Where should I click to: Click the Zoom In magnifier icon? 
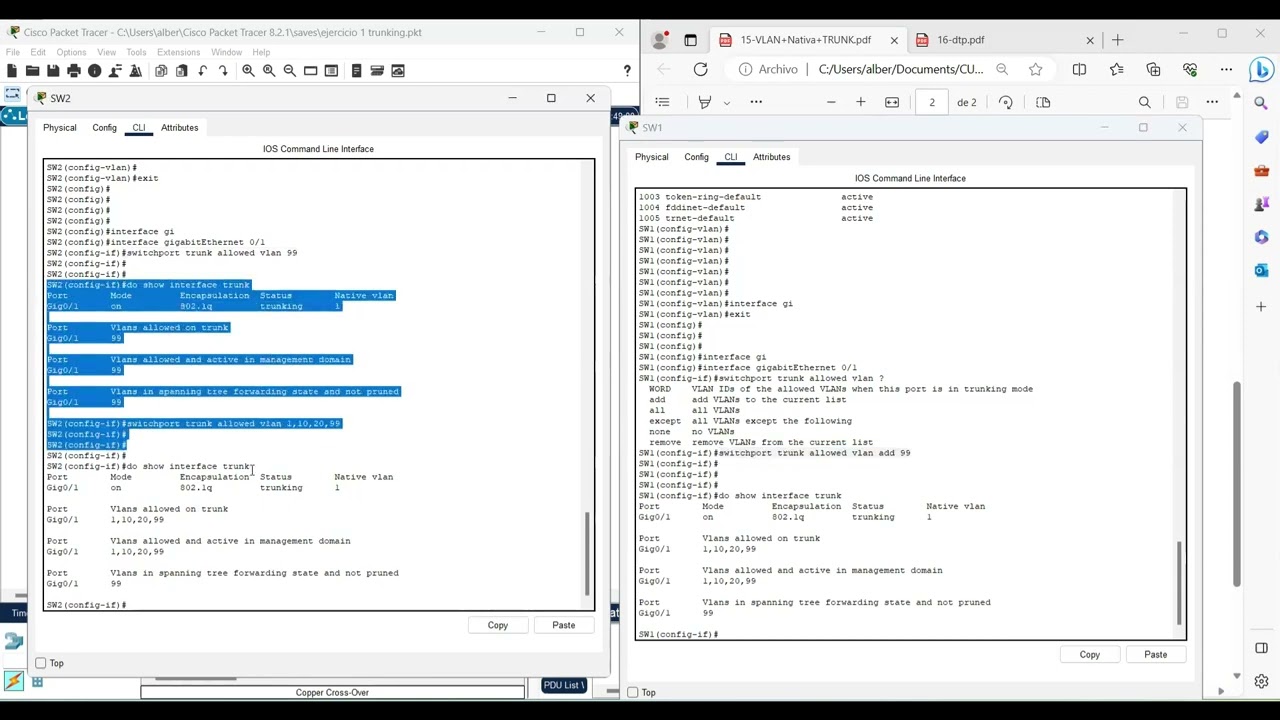point(248,70)
